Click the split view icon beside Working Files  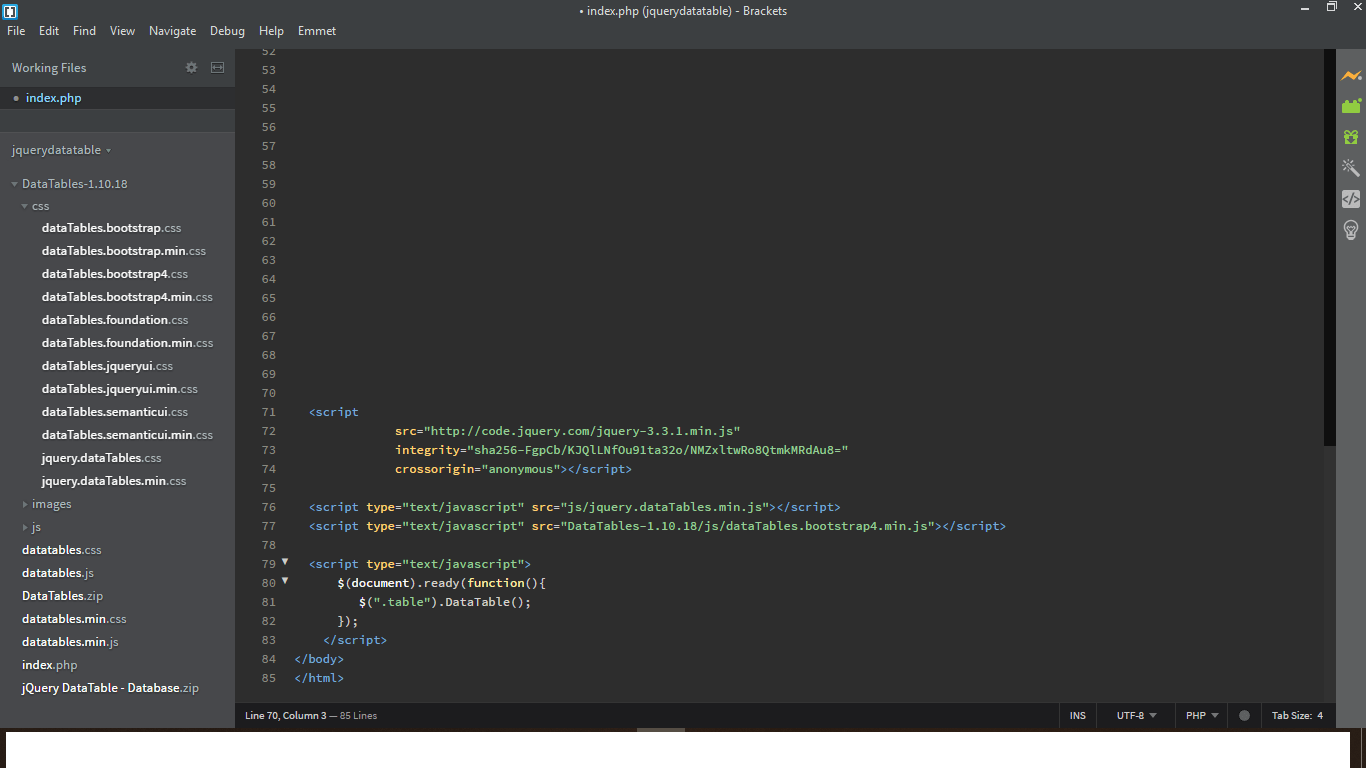pyautogui.click(x=217, y=68)
